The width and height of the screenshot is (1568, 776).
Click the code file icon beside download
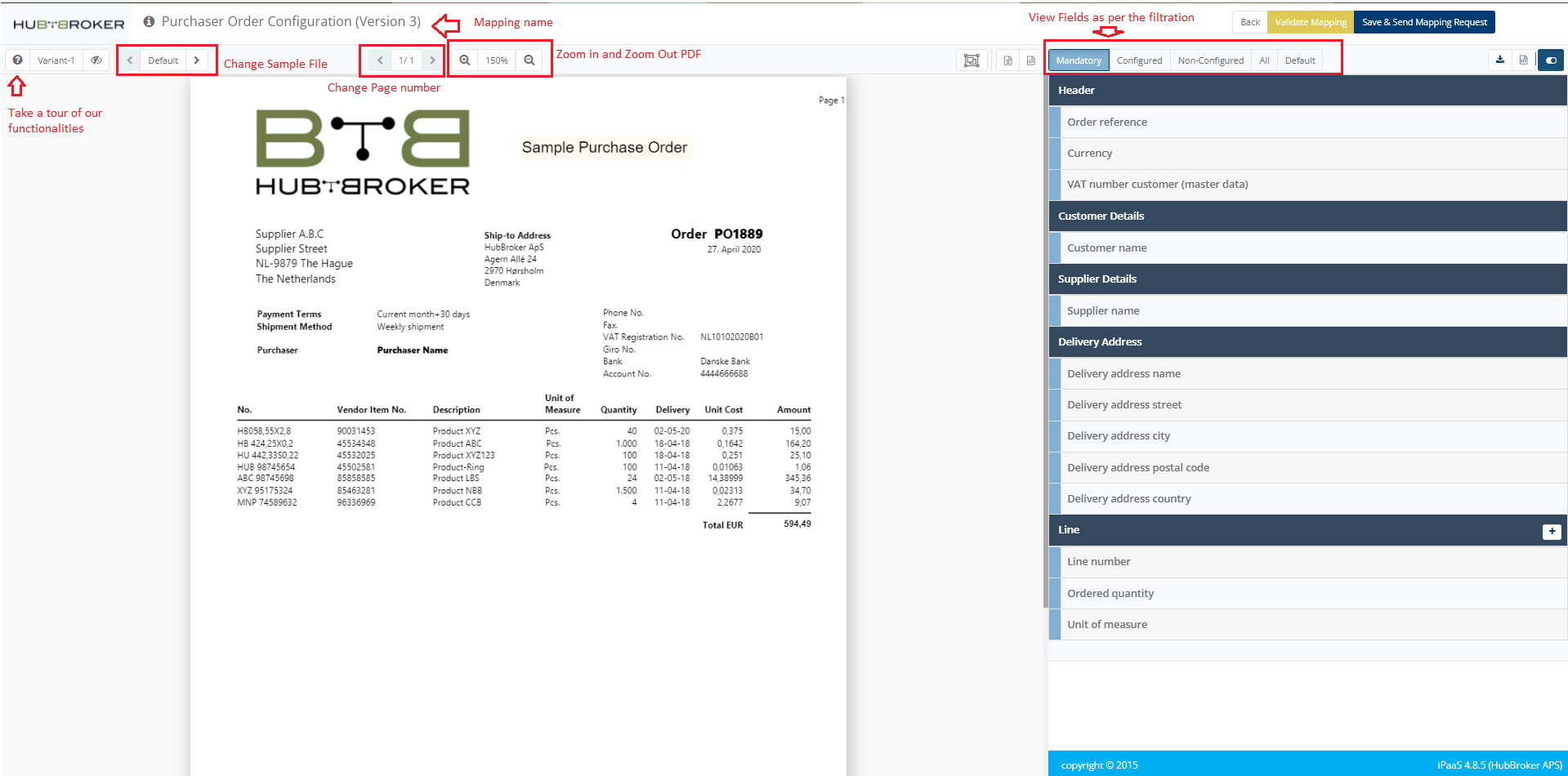[1524, 60]
